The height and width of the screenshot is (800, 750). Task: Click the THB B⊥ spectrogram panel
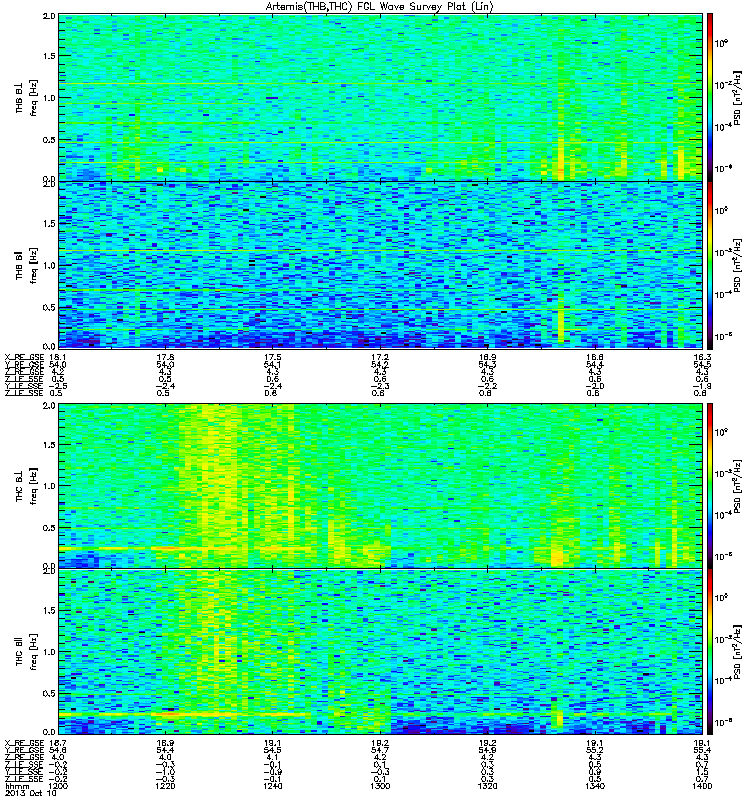(380, 97)
